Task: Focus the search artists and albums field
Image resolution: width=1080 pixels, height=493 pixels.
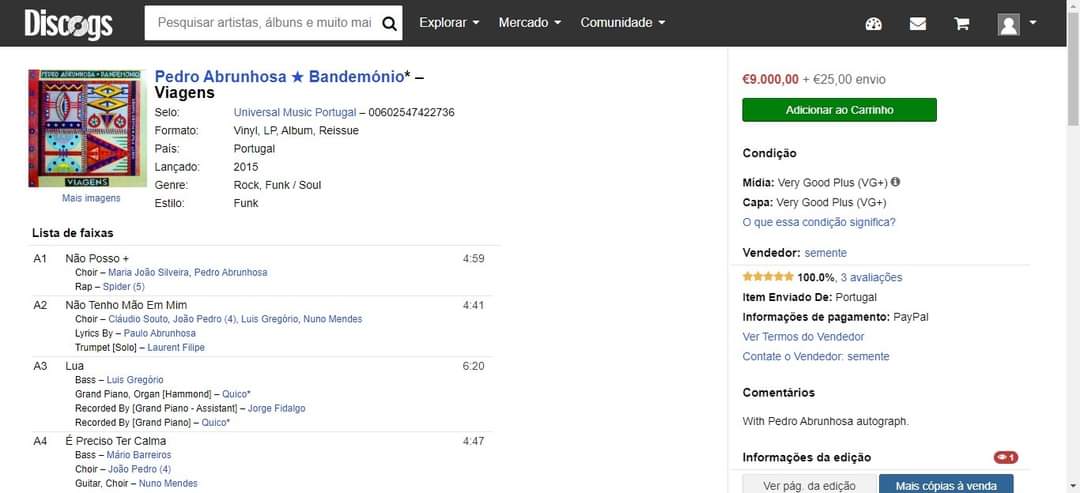Action: (x=264, y=23)
